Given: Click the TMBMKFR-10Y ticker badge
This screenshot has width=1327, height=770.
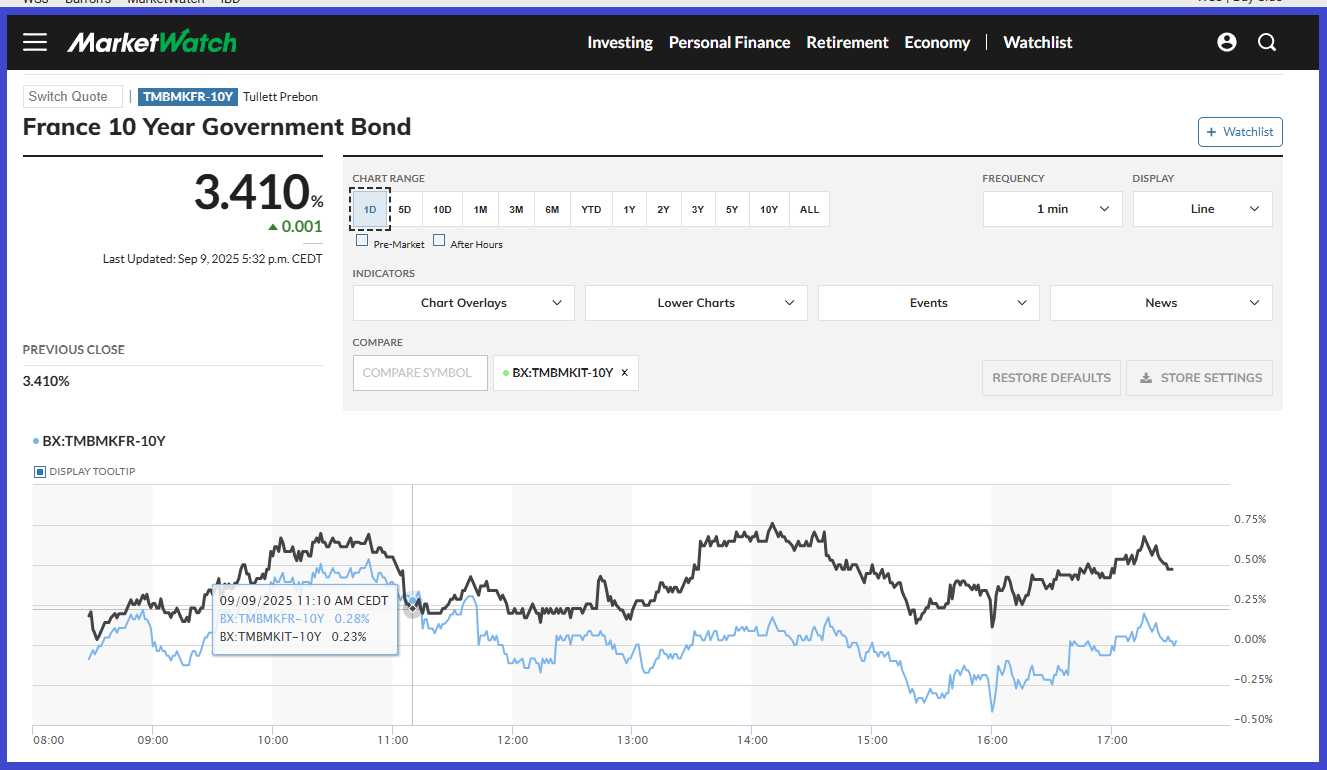Looking at the screenshot, I should click(x=188, y=97).
